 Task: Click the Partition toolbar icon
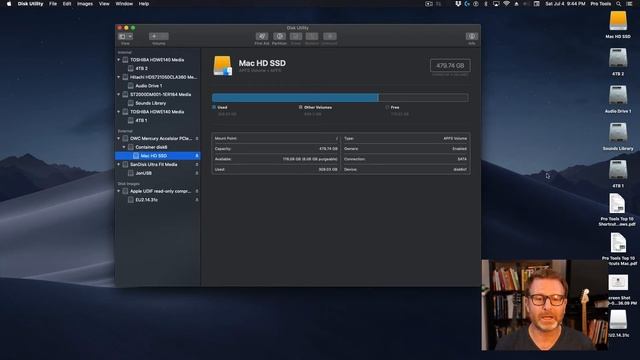pos(279,36)
